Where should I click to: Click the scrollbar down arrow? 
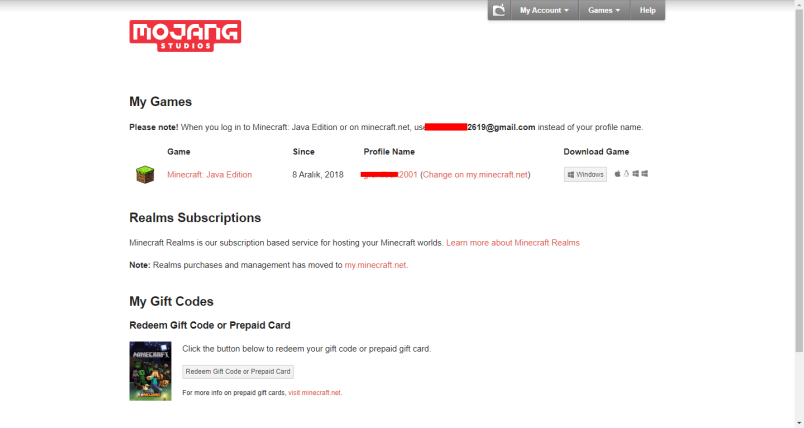click(x=799, y=423)
